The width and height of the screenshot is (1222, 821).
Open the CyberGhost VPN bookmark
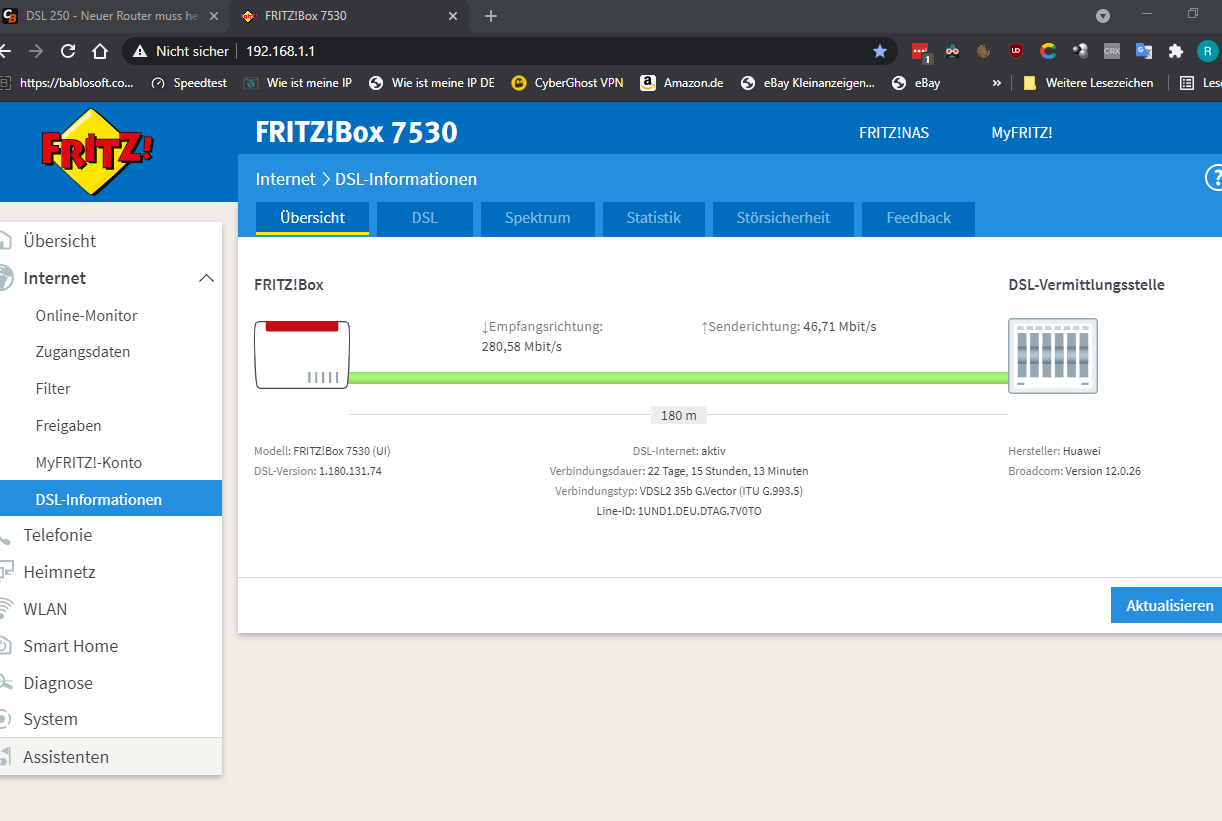[x=567, y=83]
